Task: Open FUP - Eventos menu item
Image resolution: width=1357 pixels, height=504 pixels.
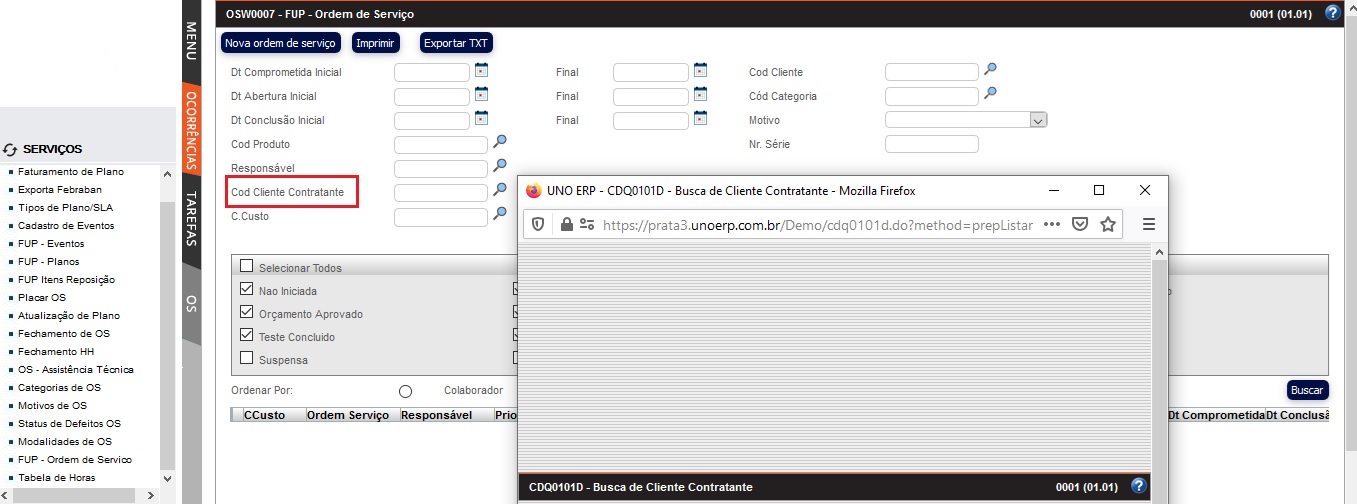Action: tap(51, 243)
